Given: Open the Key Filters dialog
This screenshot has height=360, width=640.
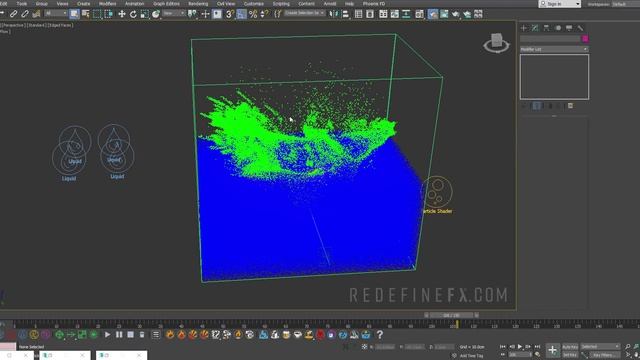Looking at the screenshot, I should [x=605, y=355].
